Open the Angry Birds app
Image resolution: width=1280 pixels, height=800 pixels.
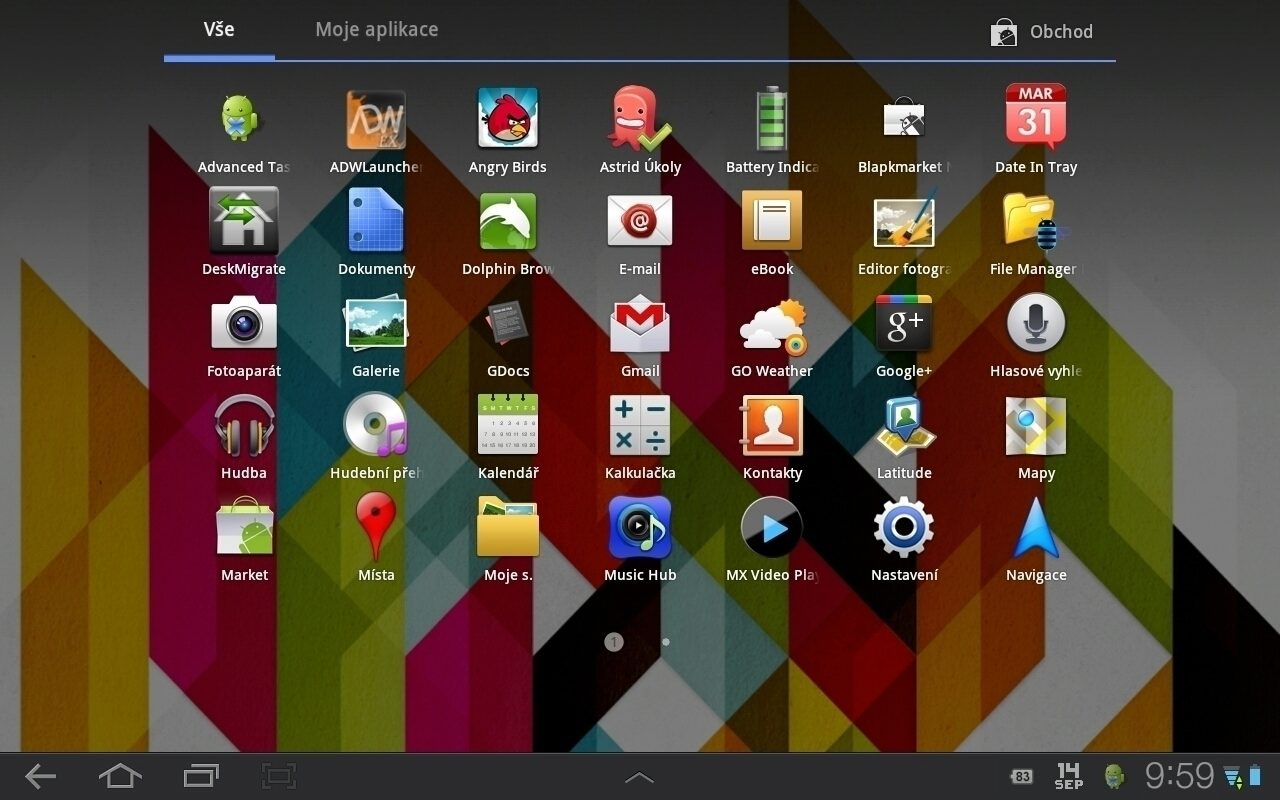coord(508,120)
